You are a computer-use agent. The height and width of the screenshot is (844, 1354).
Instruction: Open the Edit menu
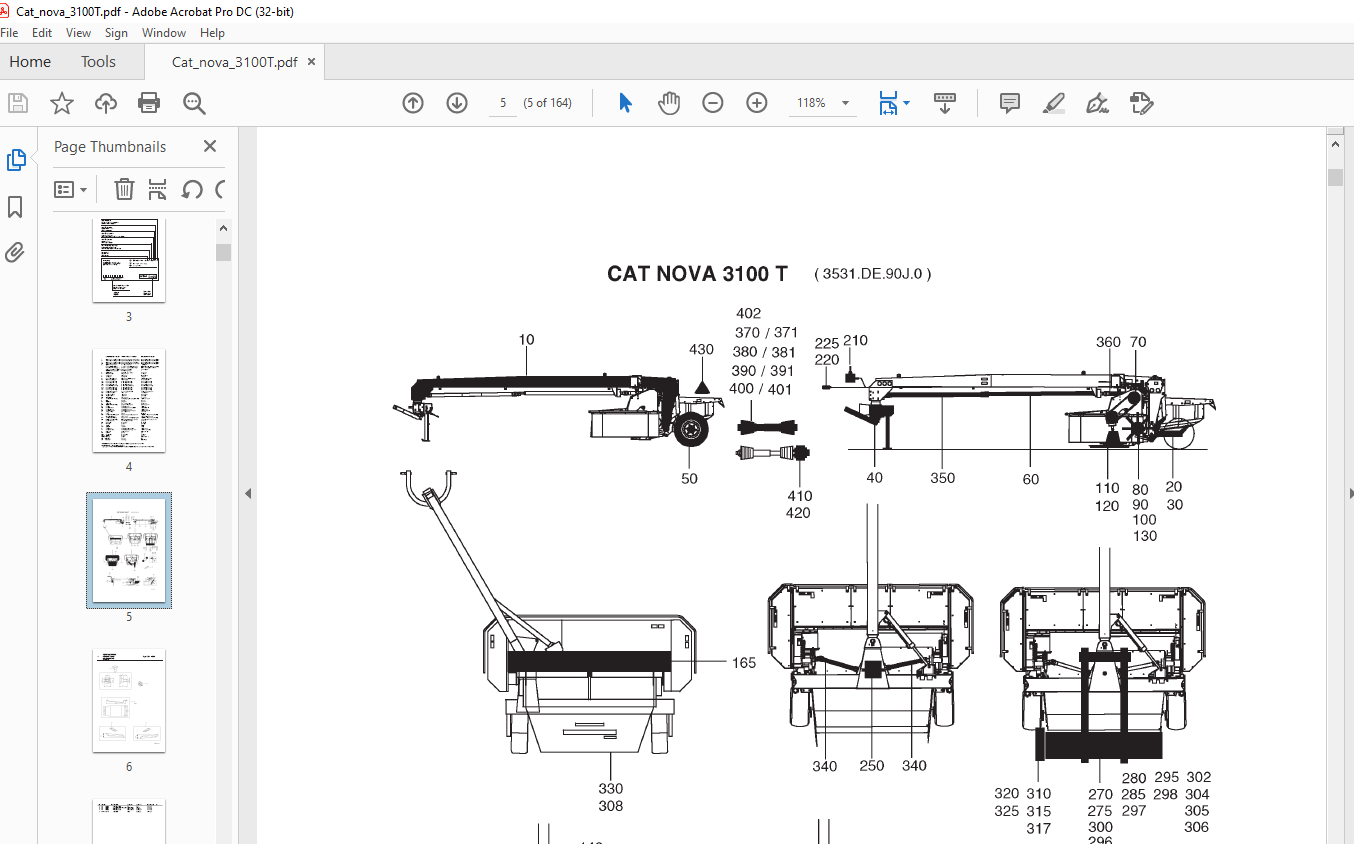point(42,33)
